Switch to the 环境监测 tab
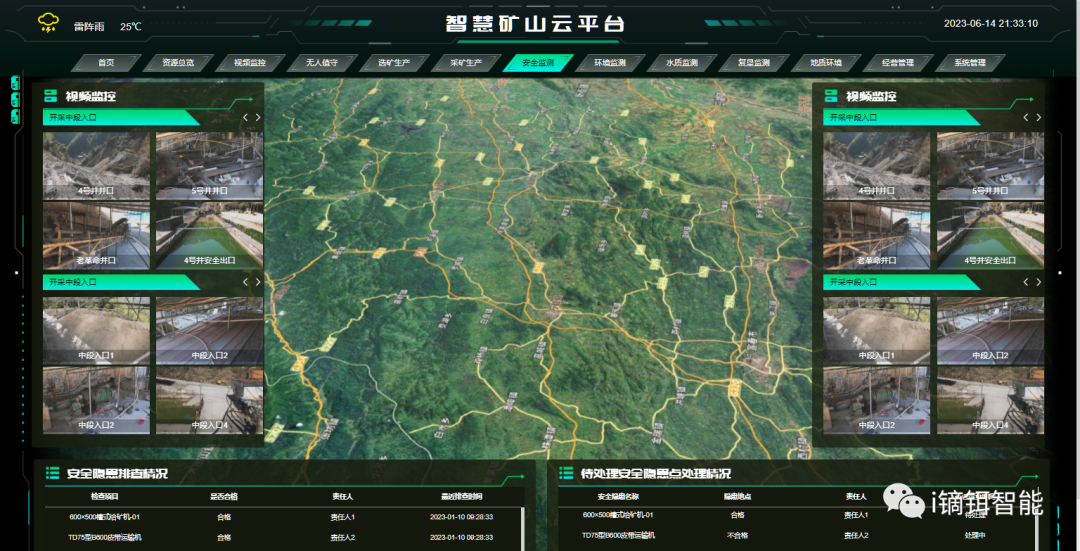 609,63
